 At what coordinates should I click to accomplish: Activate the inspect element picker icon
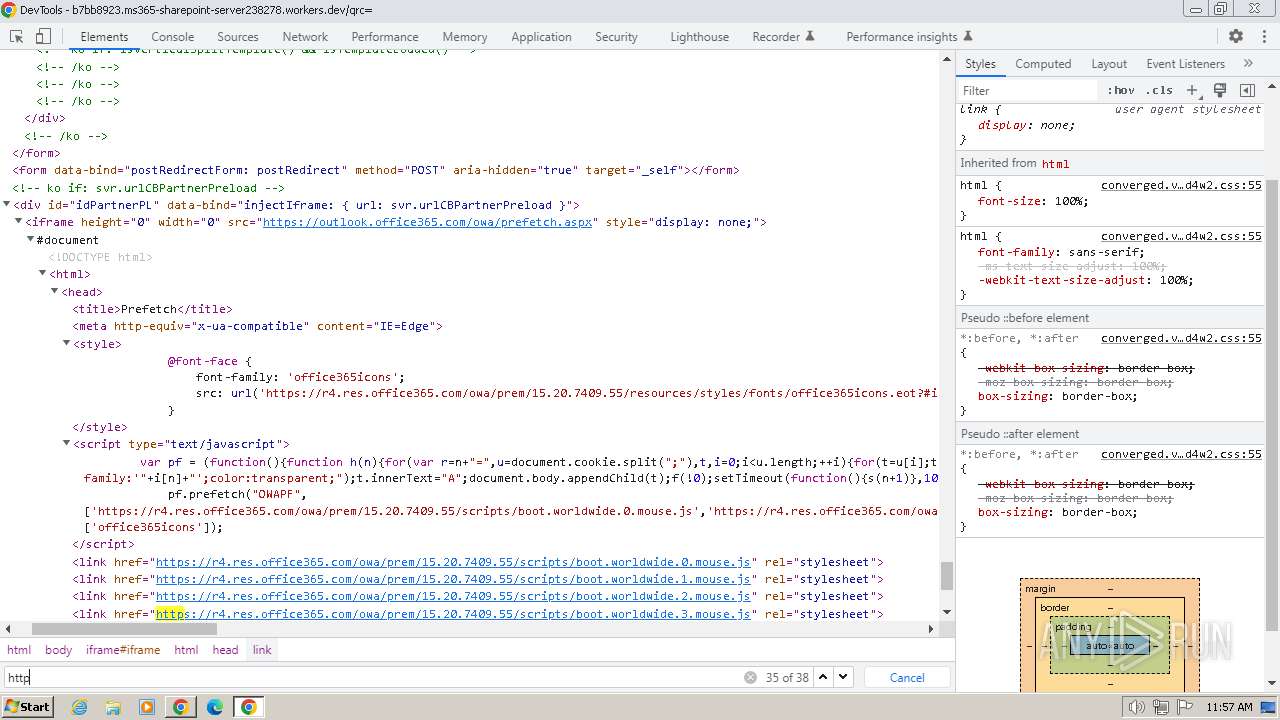coord(16,36)
